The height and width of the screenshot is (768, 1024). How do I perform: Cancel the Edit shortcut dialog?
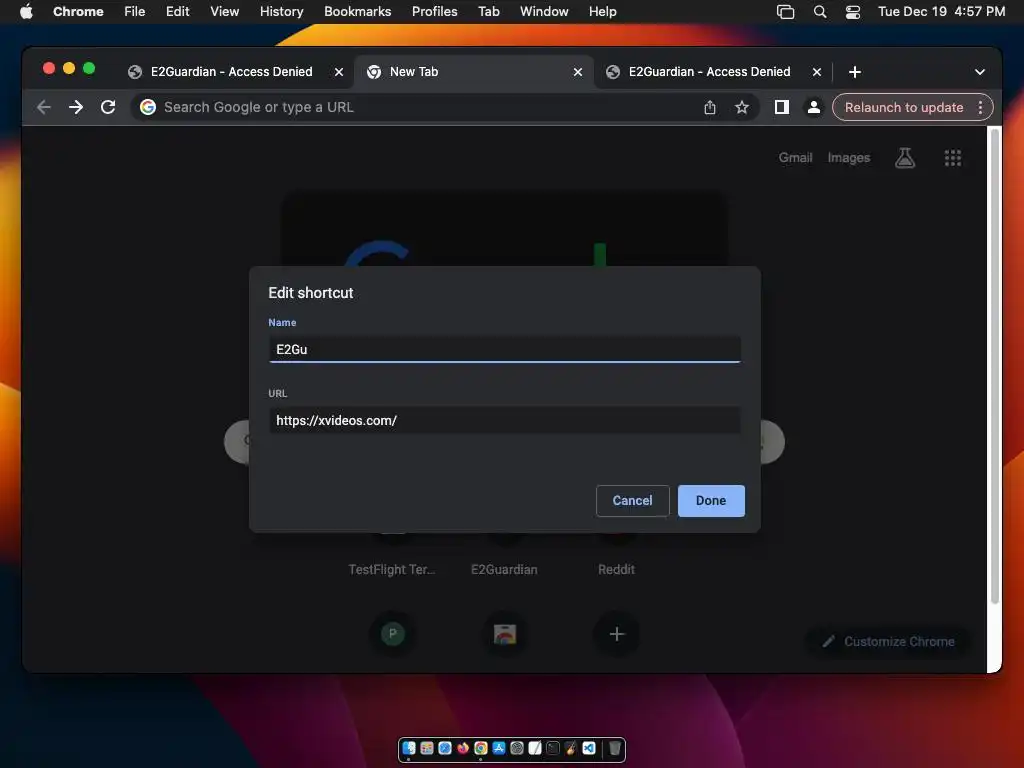(x=632, y=500)
